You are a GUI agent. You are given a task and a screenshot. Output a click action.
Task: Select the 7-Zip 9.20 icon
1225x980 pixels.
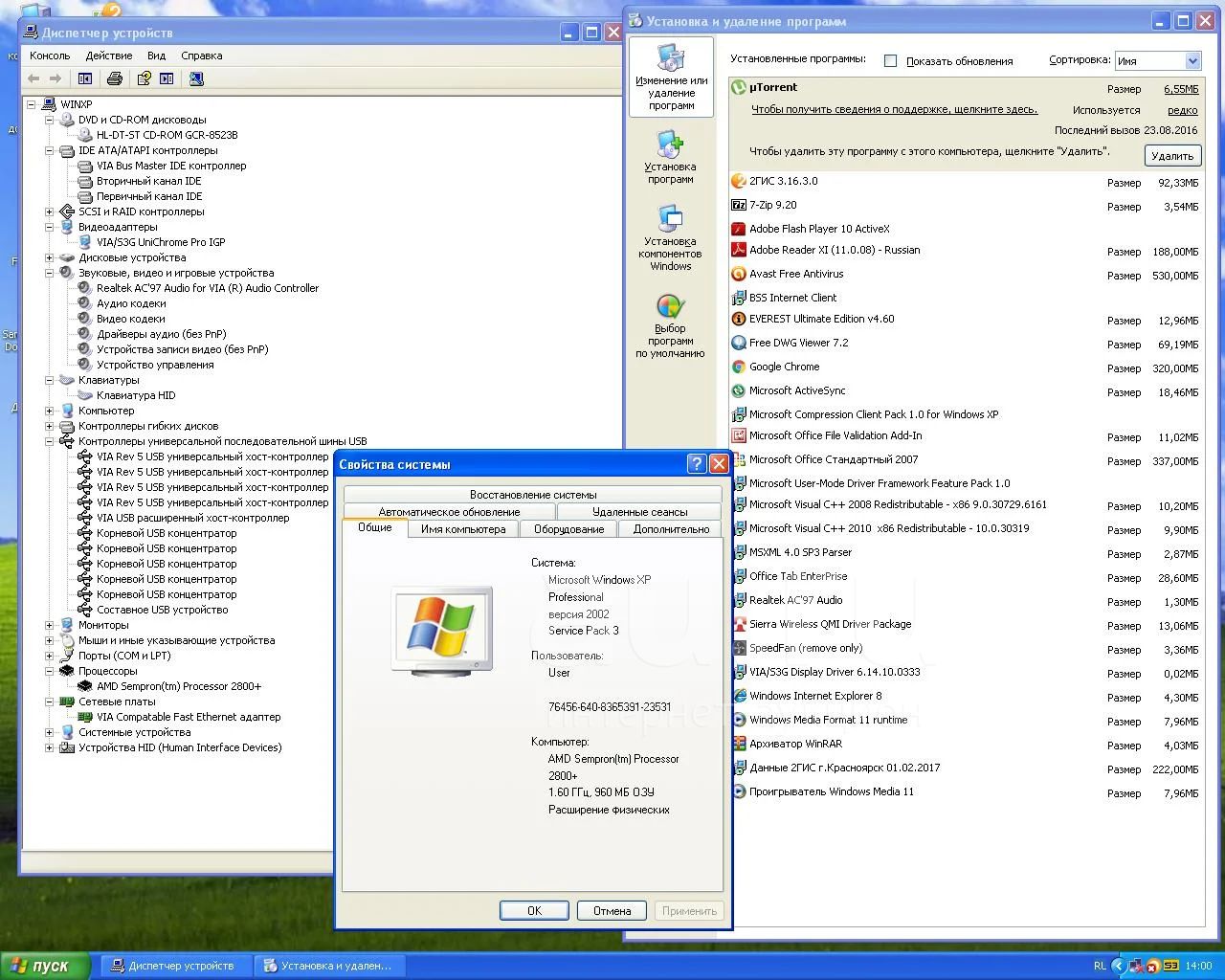click(x=739, y=205)
